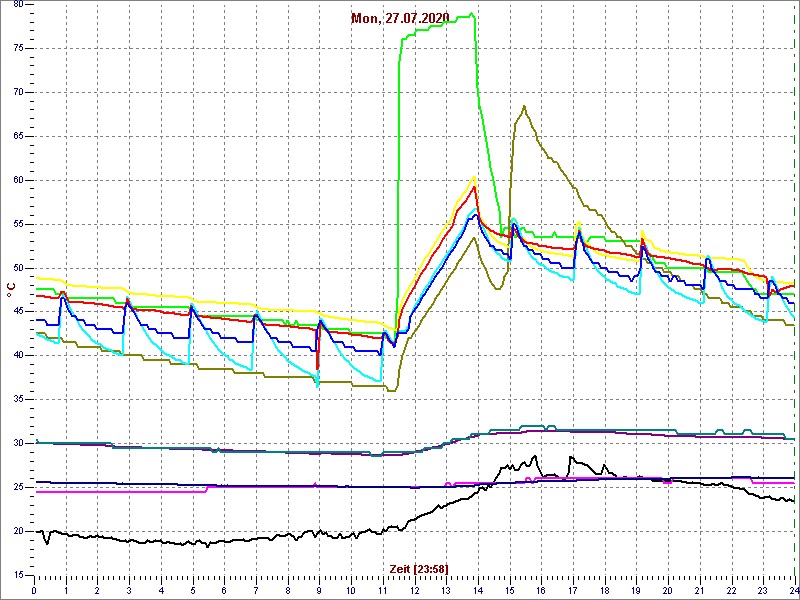
Task: Select hour 15 on the time axis
Action: [510, 589]
